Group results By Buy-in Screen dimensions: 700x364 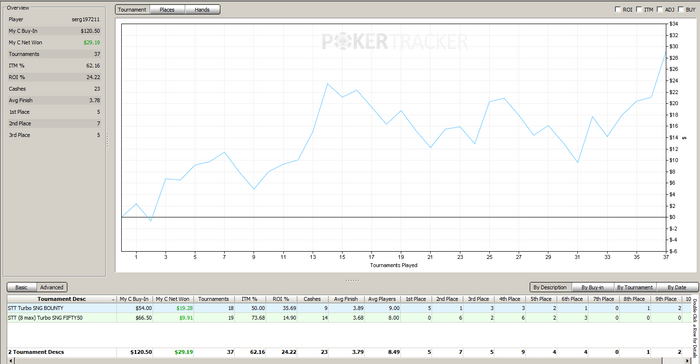click(x=592, y=288)
